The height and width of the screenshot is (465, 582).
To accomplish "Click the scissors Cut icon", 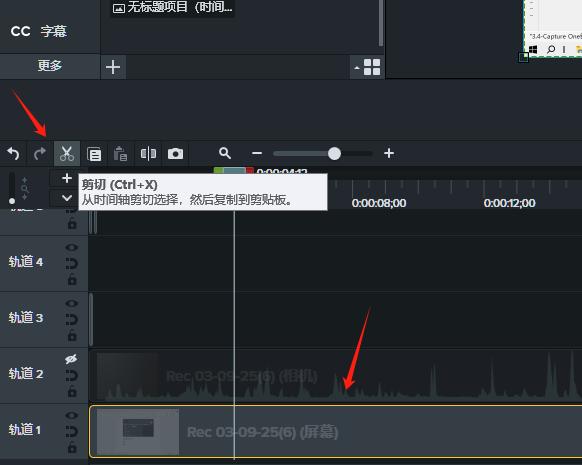I will 67,153.
